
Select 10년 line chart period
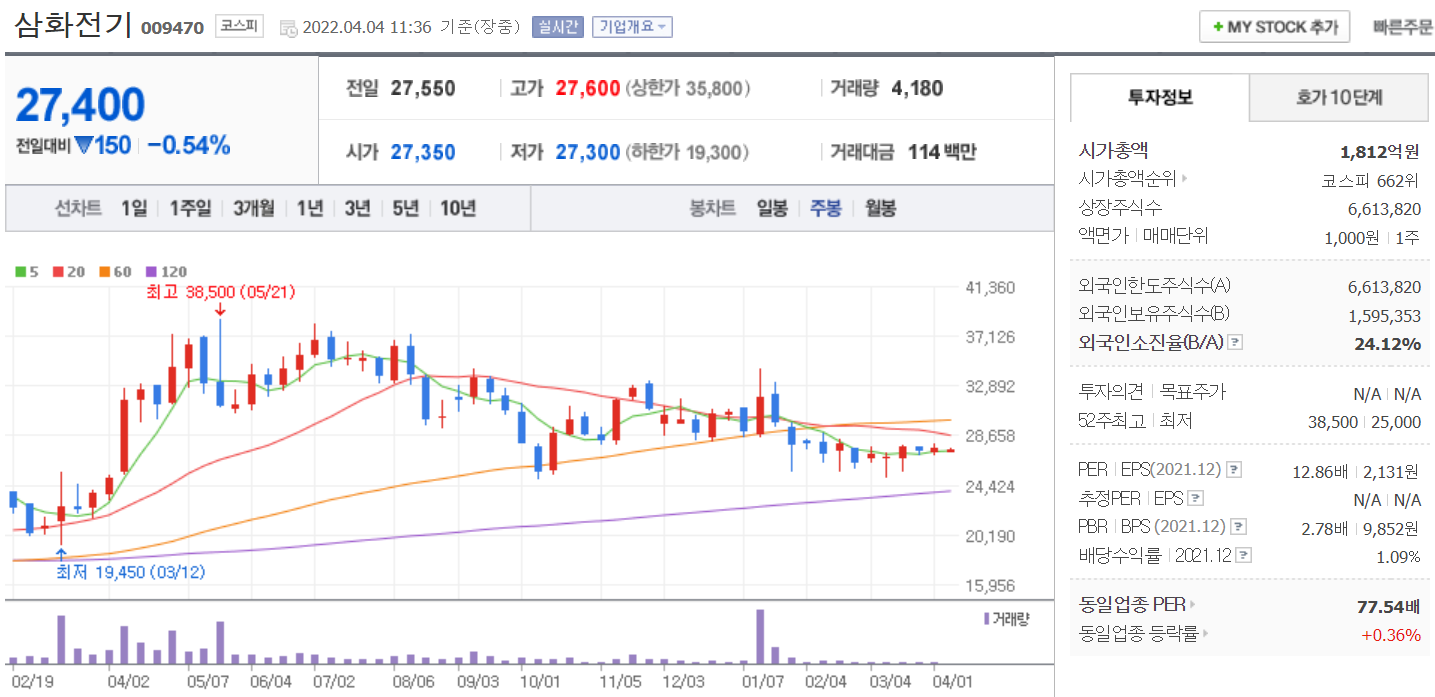(458, 208)
